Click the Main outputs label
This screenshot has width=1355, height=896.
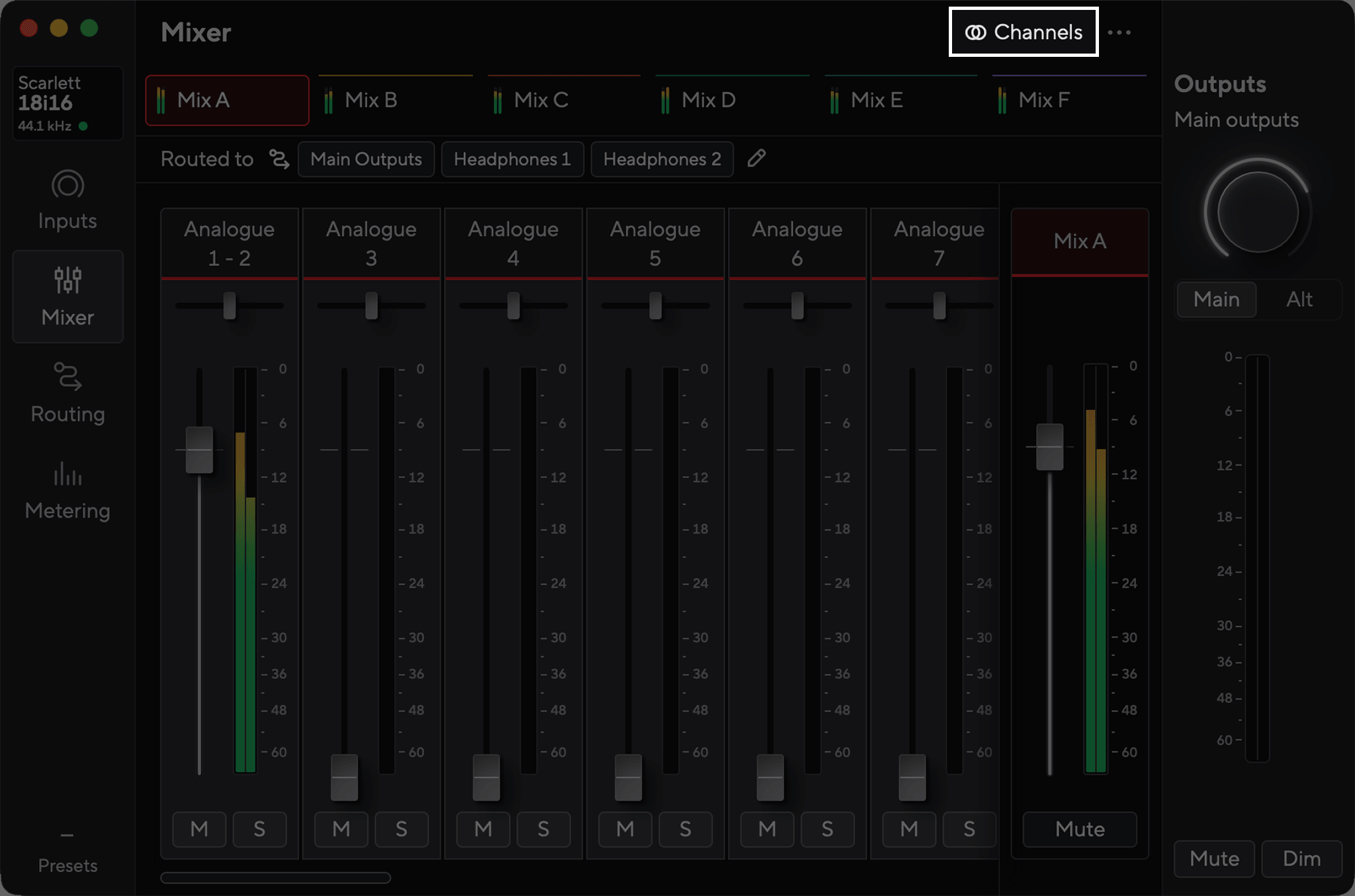point(1236,120)
